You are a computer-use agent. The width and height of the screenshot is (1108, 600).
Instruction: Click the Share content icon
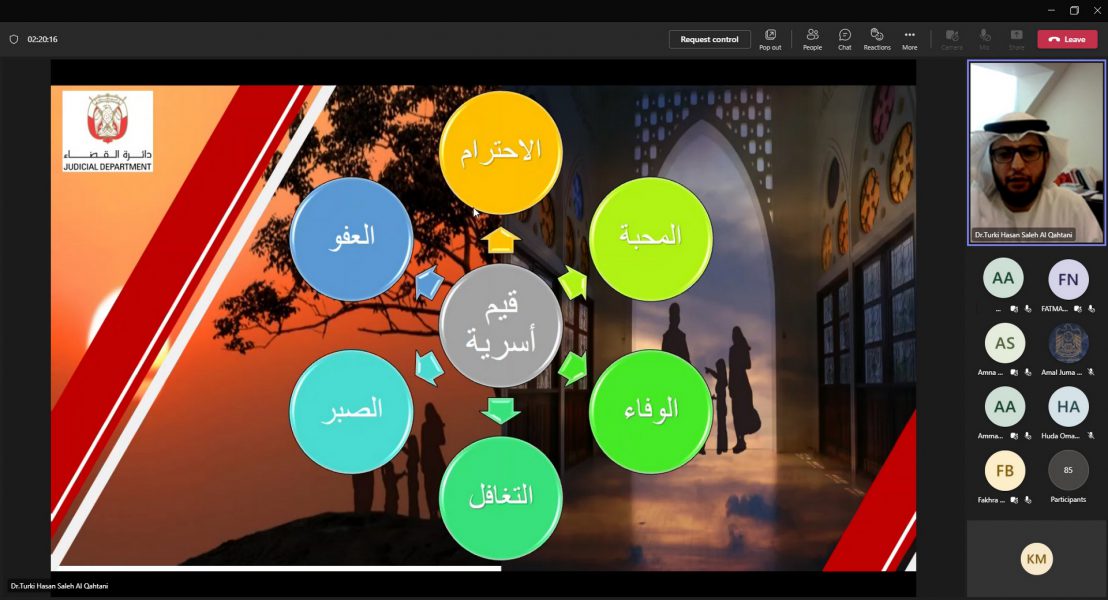1015,38
